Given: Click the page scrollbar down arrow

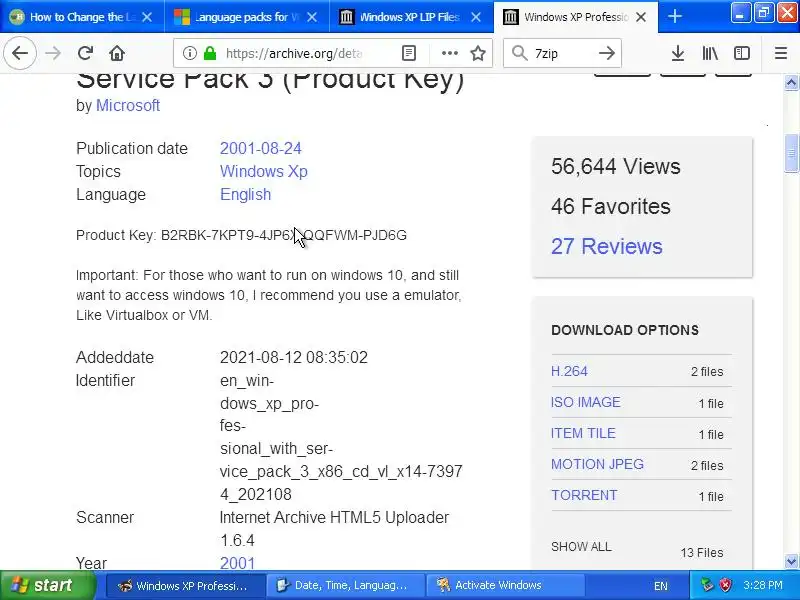Looking at the screenshot, I should click(x=791, y=562).
